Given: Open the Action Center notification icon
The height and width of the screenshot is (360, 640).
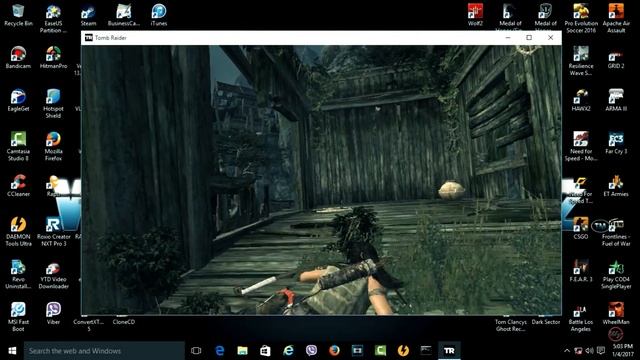Looking at the screenshot, I should [x=601, y=351].
